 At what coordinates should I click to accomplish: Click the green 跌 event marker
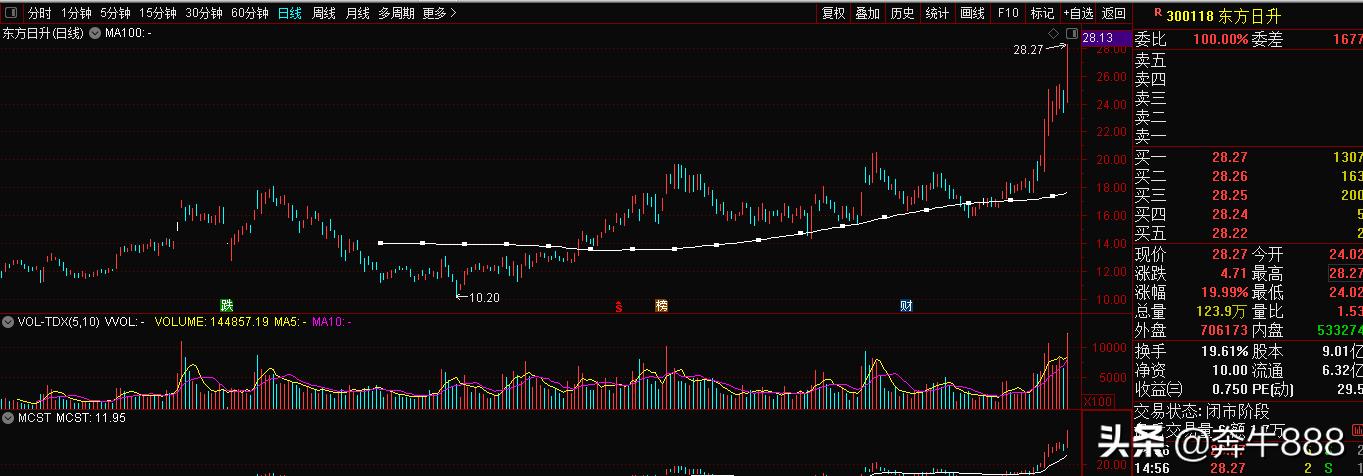pos(227,305)
